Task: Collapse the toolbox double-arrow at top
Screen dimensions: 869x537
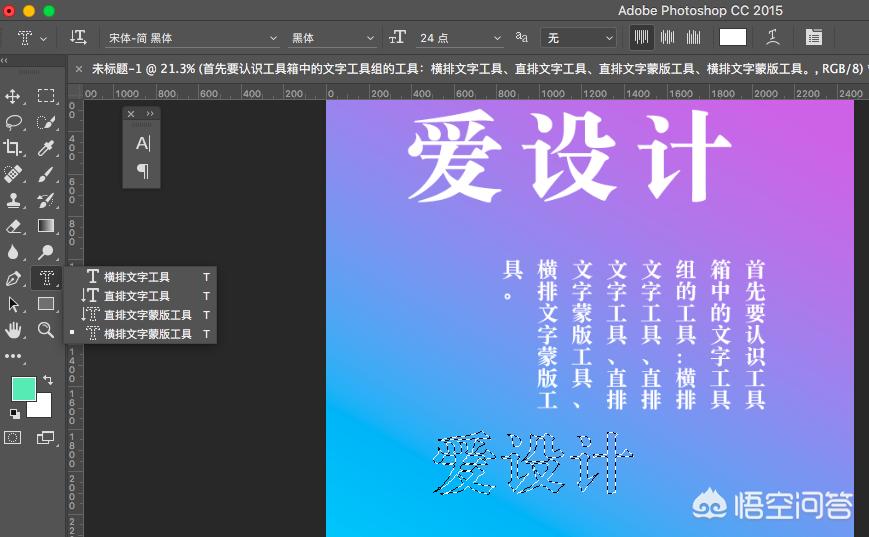Action: click(4, 60)
